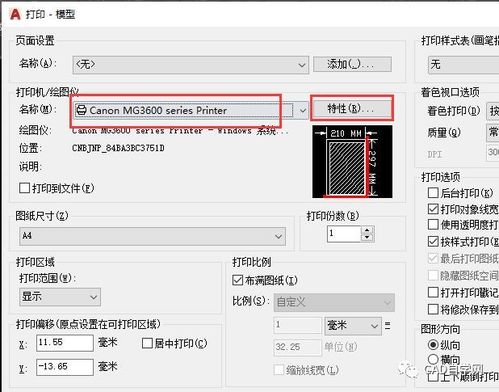Click the units field showing 32.25

297,347
